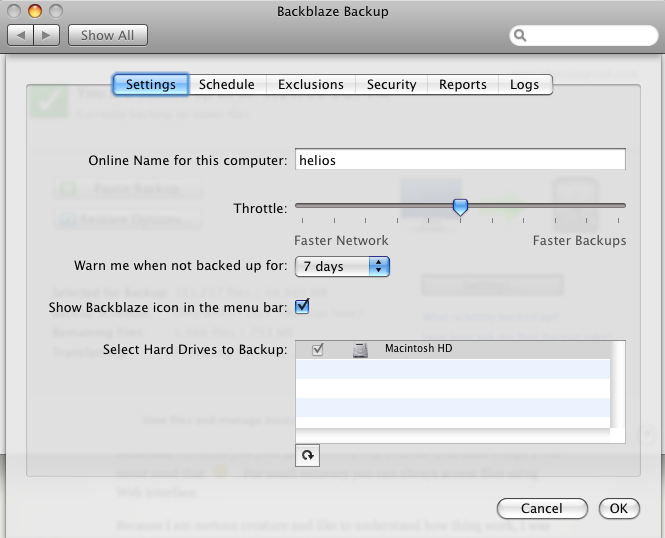The height and width of the screenshot is (538, 665).
Task: View the Reports tab
Action: [x=463, y=84]
